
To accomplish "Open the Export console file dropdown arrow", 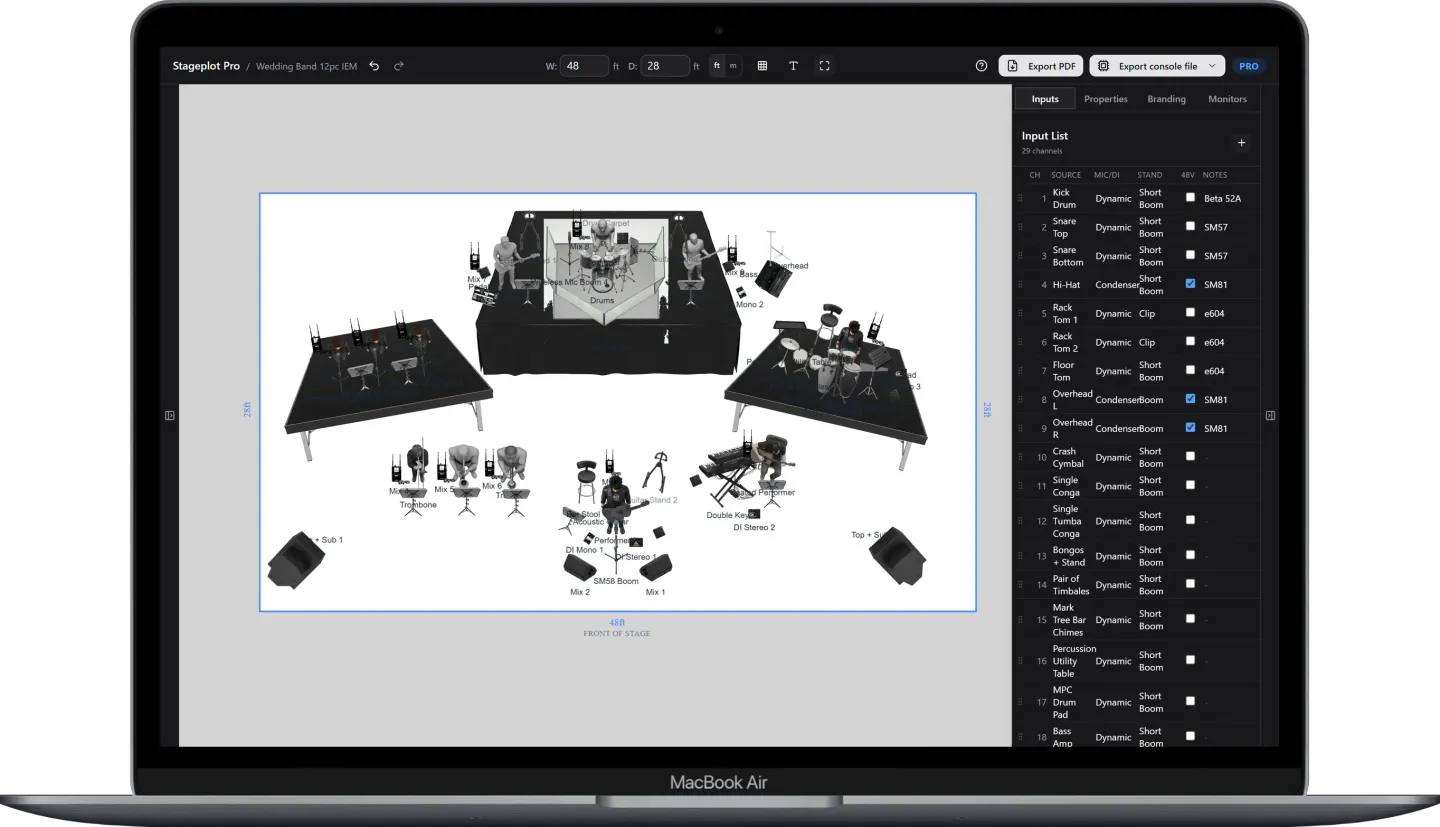I will (x=1212, y=66).
